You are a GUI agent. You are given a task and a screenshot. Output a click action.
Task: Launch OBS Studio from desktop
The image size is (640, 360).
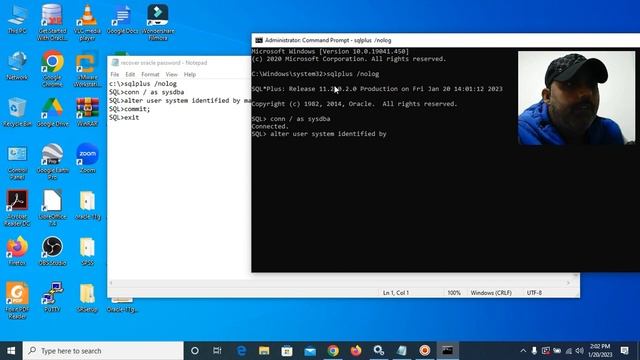tap(52, 251)
